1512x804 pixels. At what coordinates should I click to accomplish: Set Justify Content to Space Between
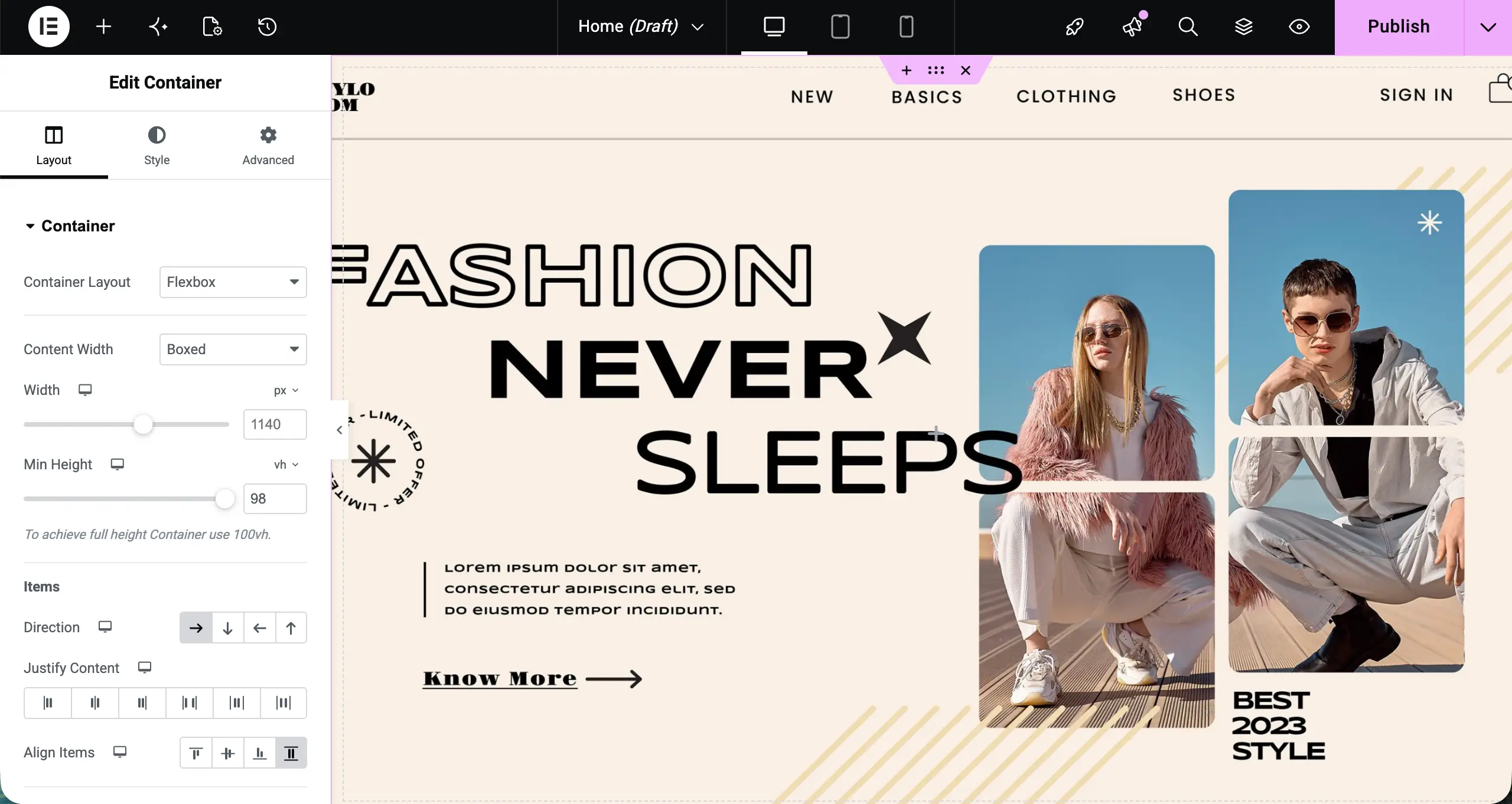coord(190,702)
